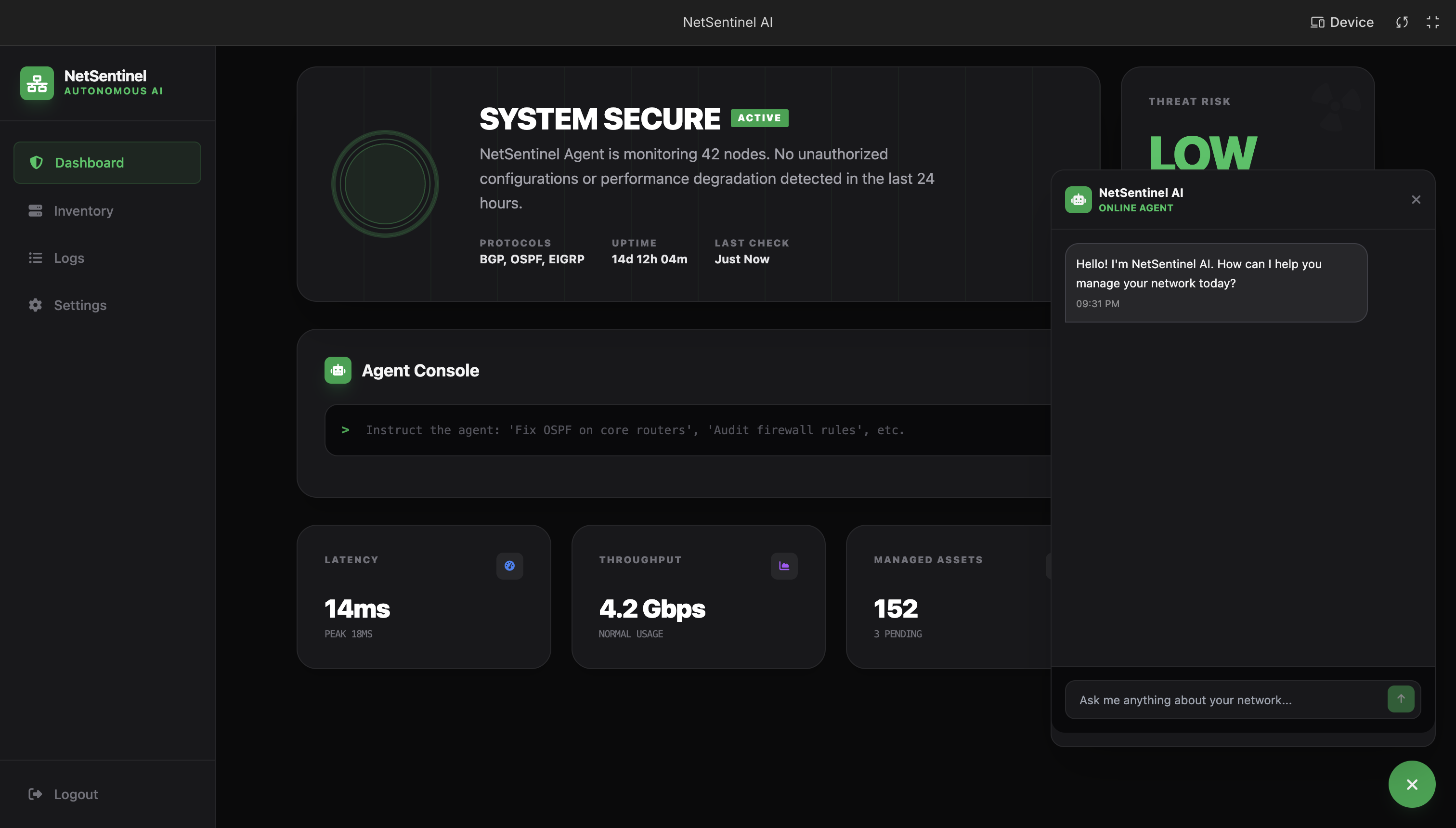Image resolution: width=1456 pixels, height=828 pixels.
Task: Click the rotate refresh icon in top bar
Action: tap(1402, 22)
